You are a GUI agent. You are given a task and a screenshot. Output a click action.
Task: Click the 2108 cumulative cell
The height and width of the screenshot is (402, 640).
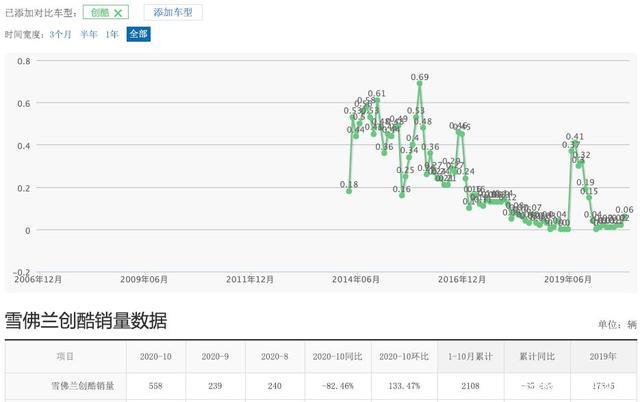[x=470, y=386]
